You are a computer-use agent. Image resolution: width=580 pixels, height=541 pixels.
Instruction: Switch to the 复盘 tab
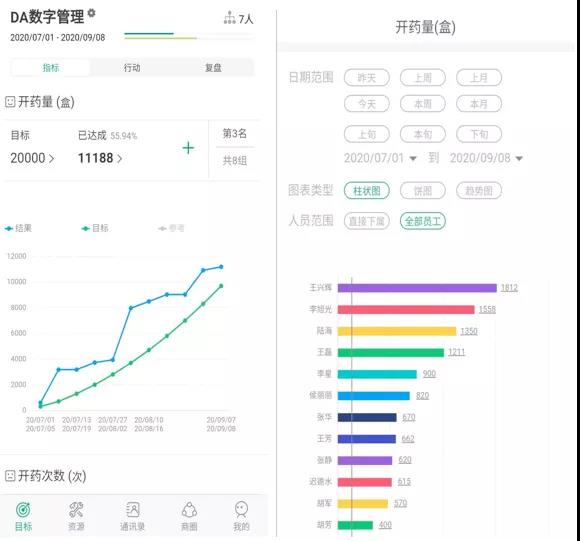coord(213,68)
